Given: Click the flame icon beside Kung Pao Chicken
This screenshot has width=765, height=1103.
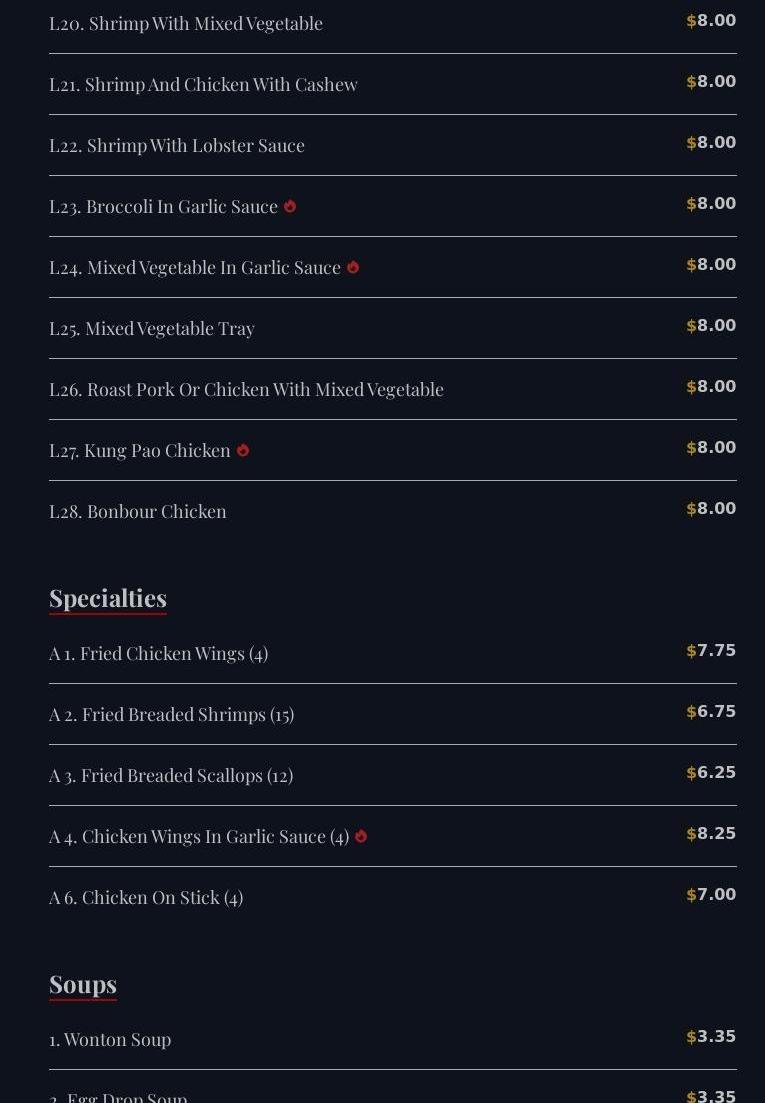Looking at the screenshot, I should [x=243, y=450].
